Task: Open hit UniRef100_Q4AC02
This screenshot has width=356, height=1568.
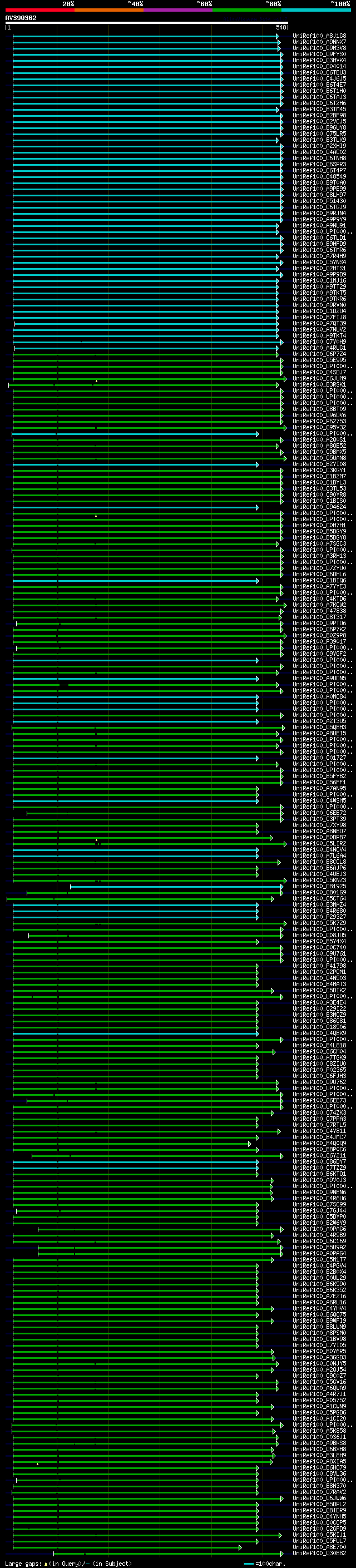Action: (x=319, y=152)
